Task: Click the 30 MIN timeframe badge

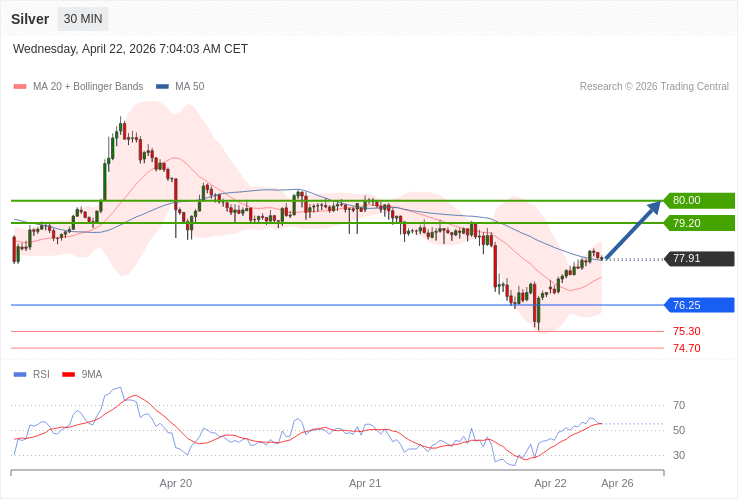Action: click(83, 19)
